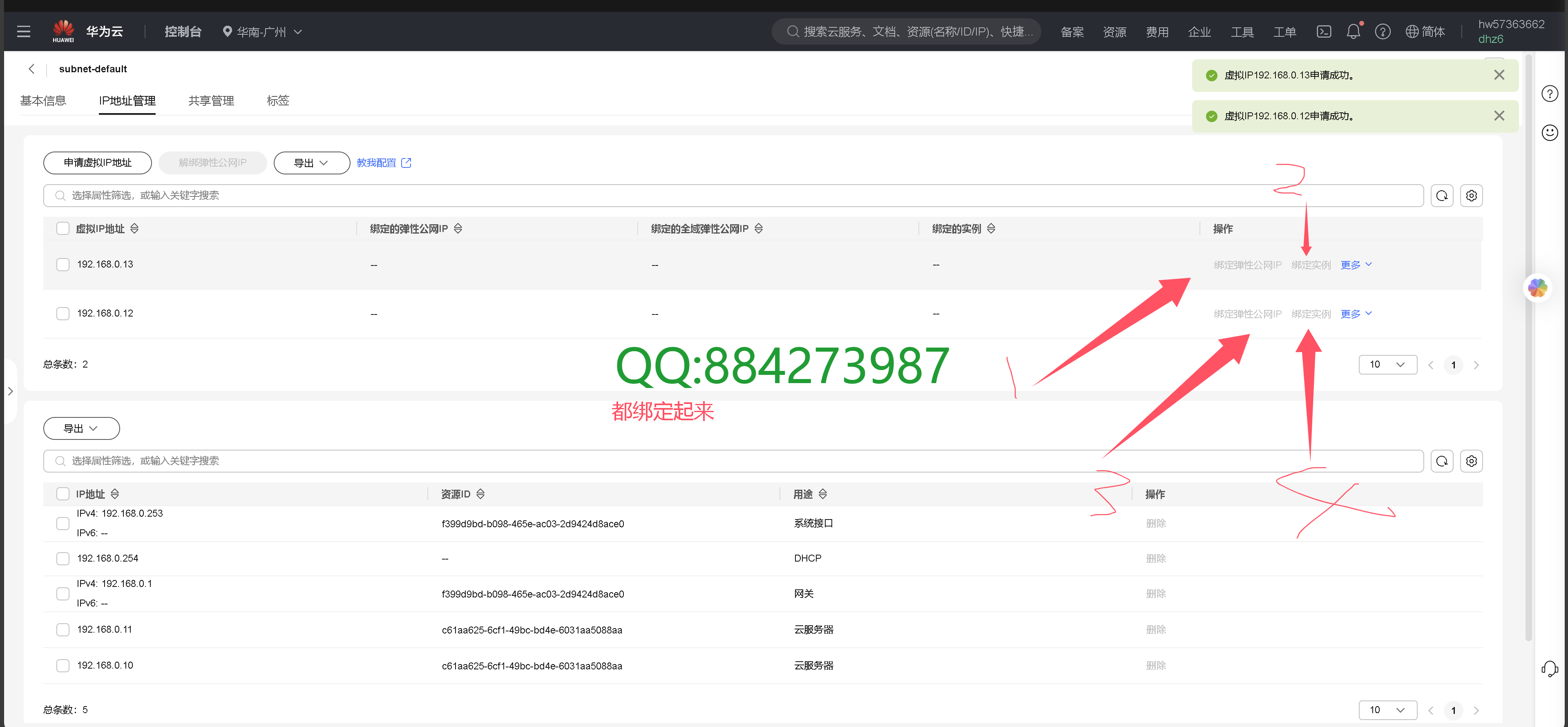Expand the collapsed left side panel
The width and height of the screenshot is (1568, 727).
(10, 391)
